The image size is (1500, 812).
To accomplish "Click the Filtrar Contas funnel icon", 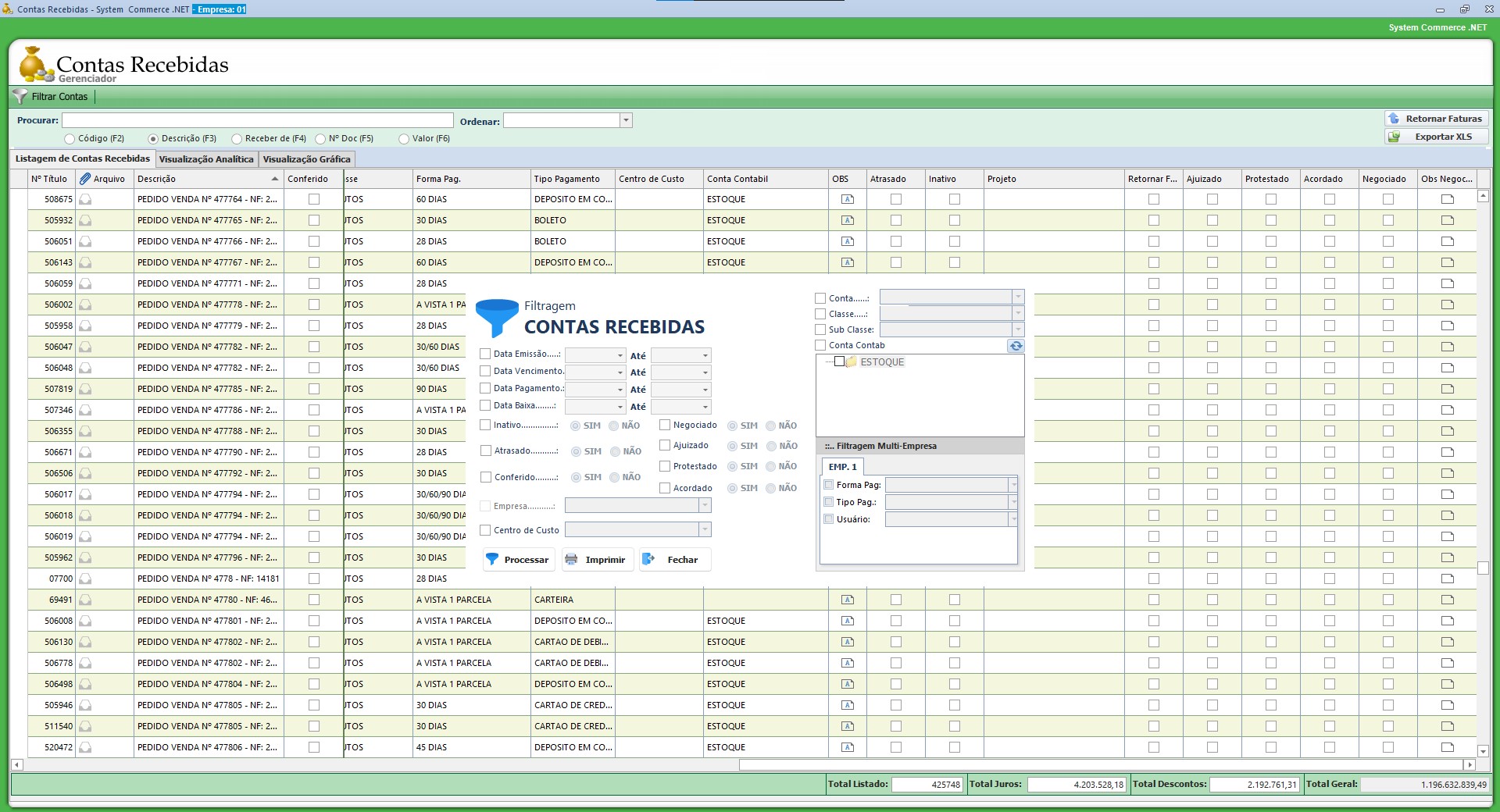I will pyautogui.click(x=20, y=97).
